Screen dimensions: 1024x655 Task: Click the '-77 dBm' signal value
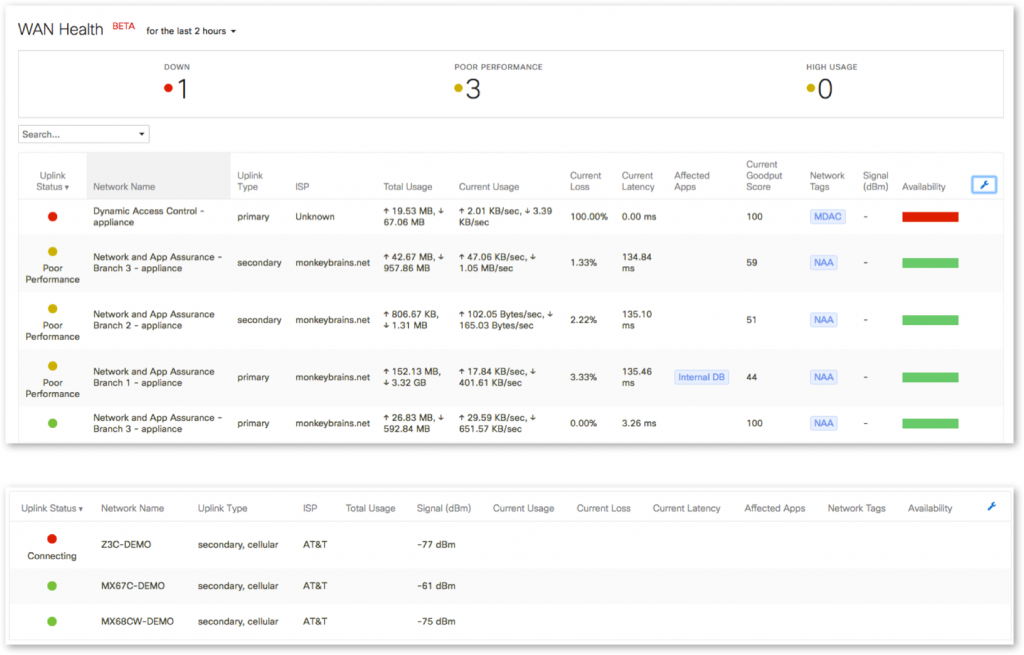point(436,544)
